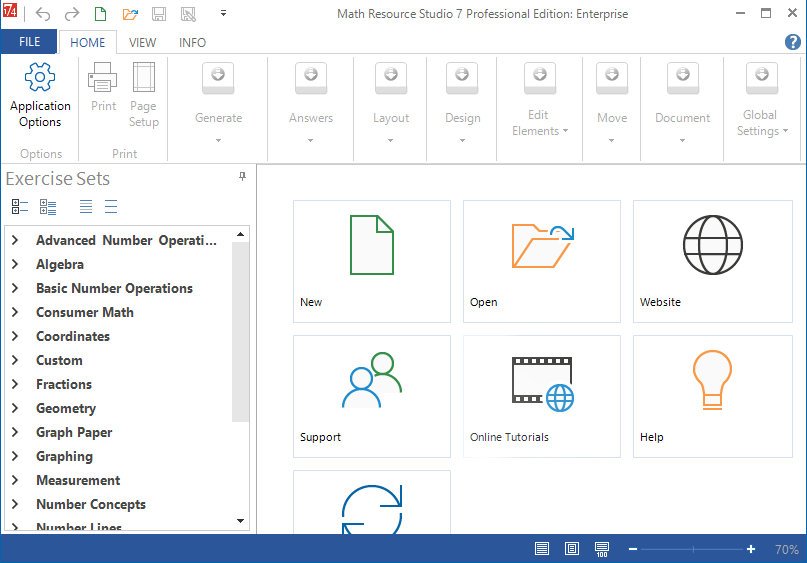807x563 pixels.
Task: Expand Basic Number Operations category
Action: tap(15, 288)
